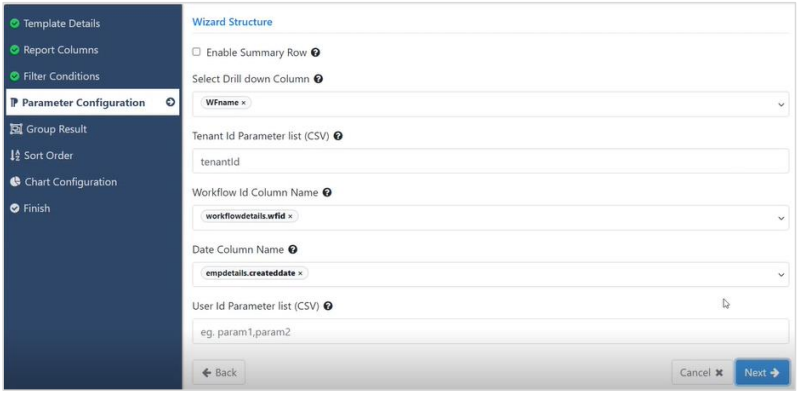Click the green check icon beside Template Details
The width and height of the screenshot is (800, 394).
(x=15, y=23)
